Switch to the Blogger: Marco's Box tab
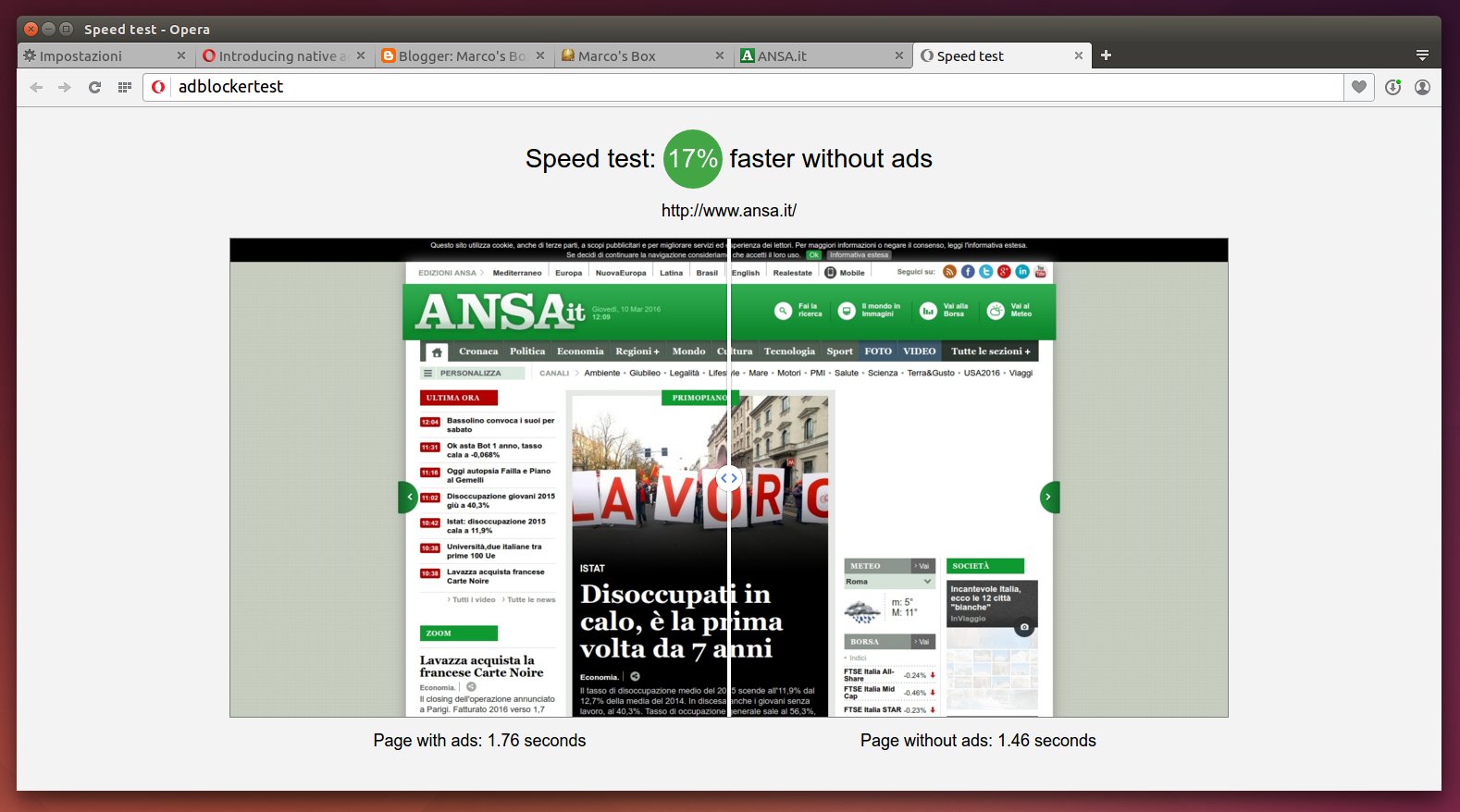This screenshot has height=812, width=1460. click(x=463, y=55)
